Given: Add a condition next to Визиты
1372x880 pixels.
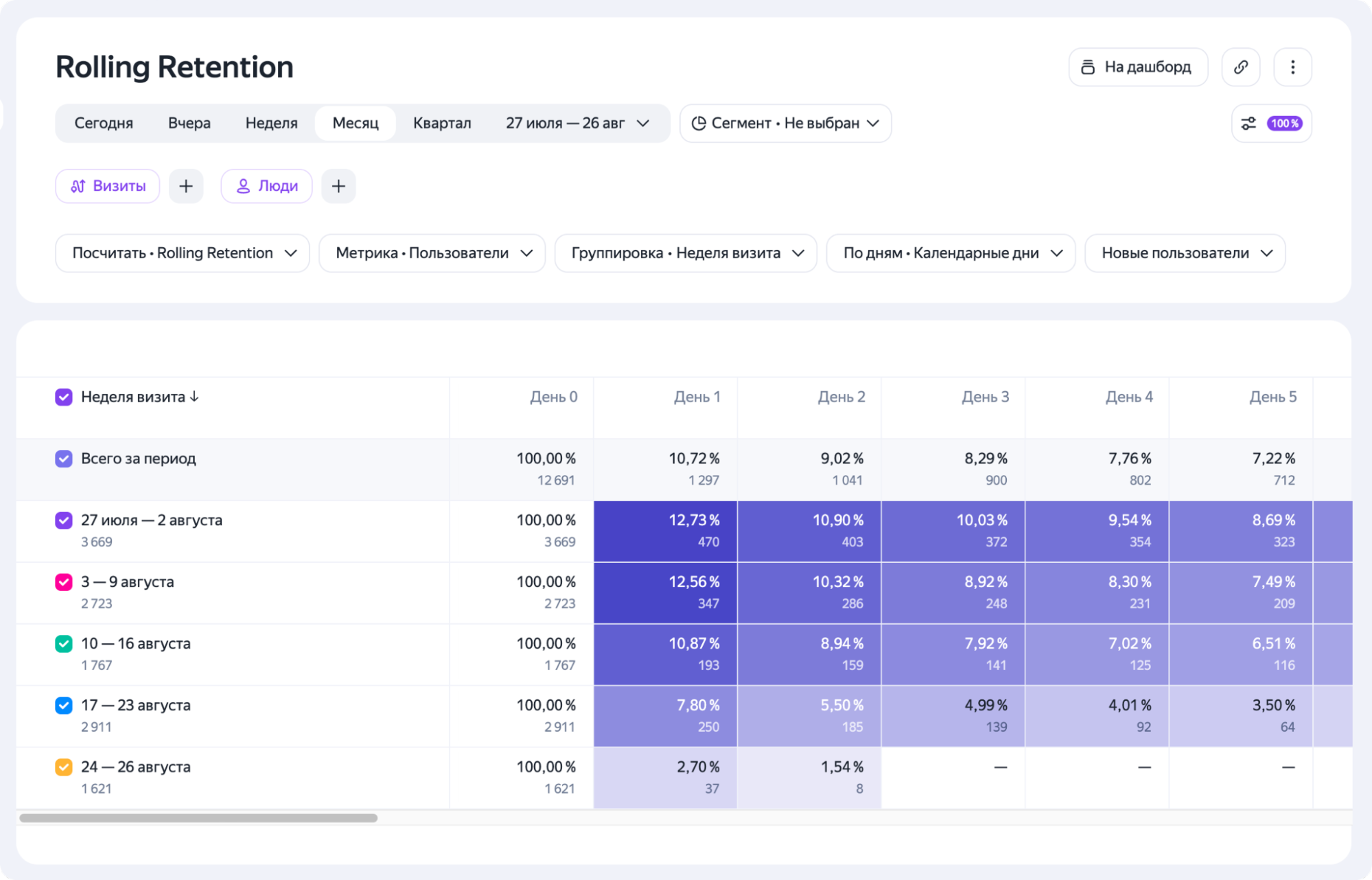Looking at the screenshot, I should [186, 186].
